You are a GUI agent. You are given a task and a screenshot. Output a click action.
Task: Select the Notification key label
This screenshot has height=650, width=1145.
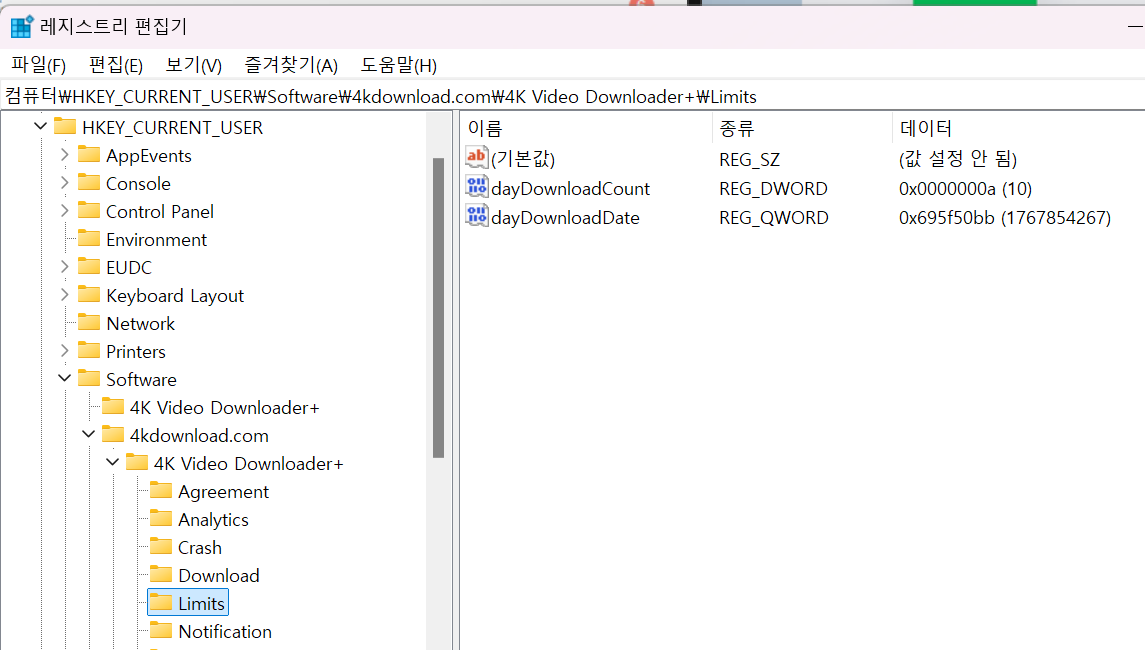point(225,632)
